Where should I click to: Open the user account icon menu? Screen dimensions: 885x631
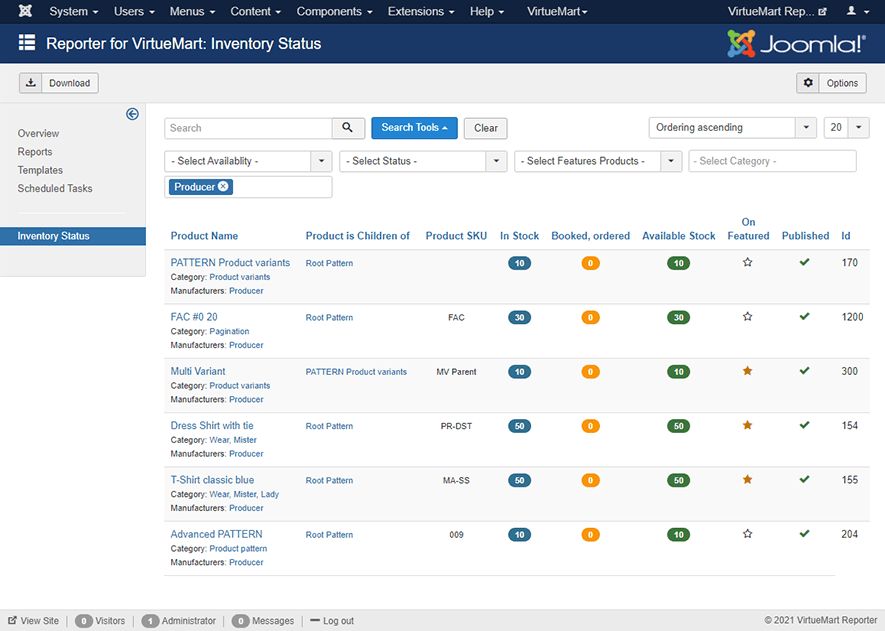(857, 11)
